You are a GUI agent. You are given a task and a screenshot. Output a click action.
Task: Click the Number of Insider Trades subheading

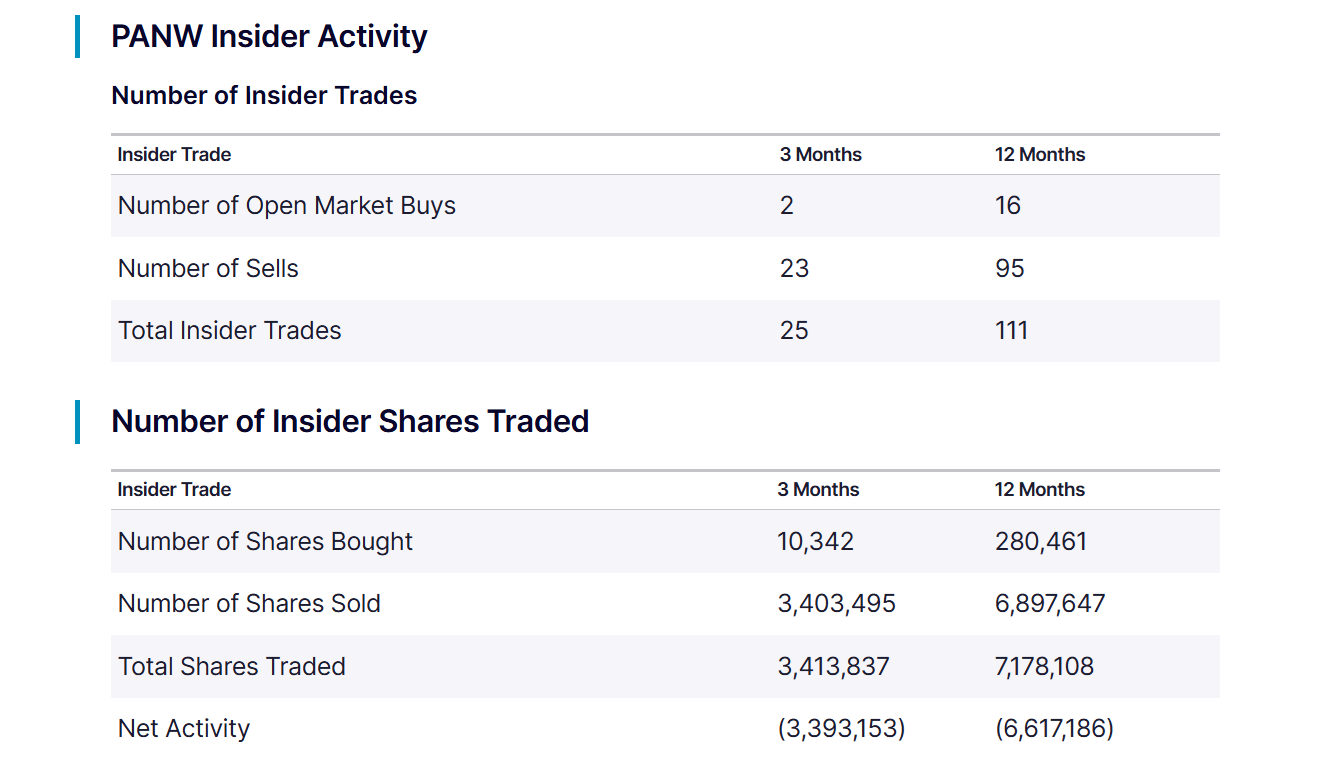tap(264, 96)
